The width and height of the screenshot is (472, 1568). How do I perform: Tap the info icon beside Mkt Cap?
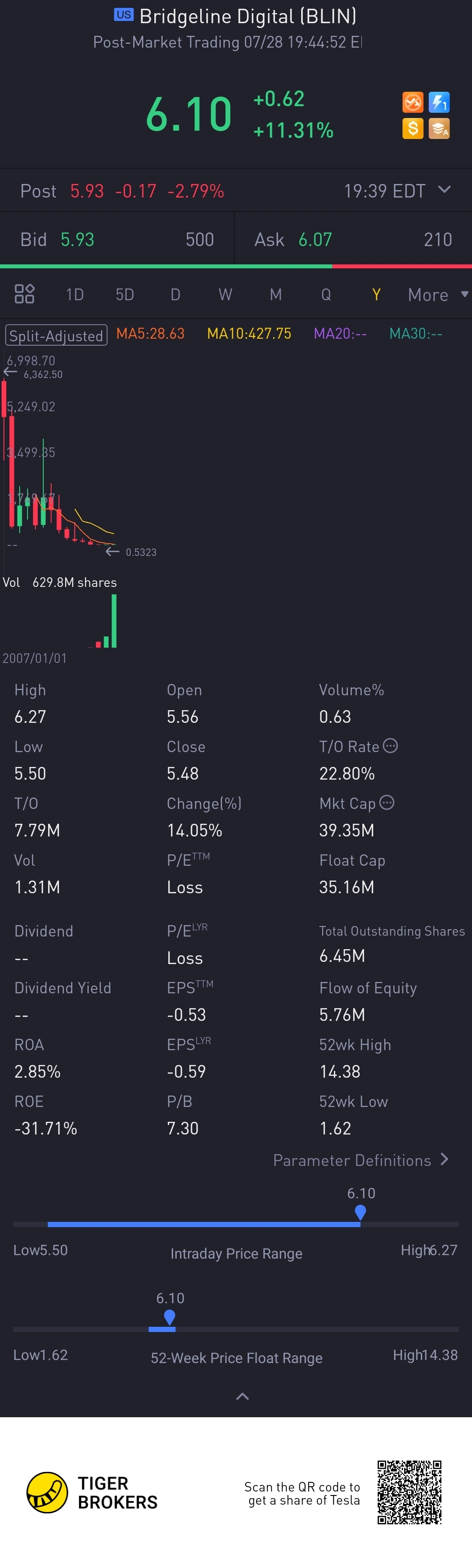[387, 802]
